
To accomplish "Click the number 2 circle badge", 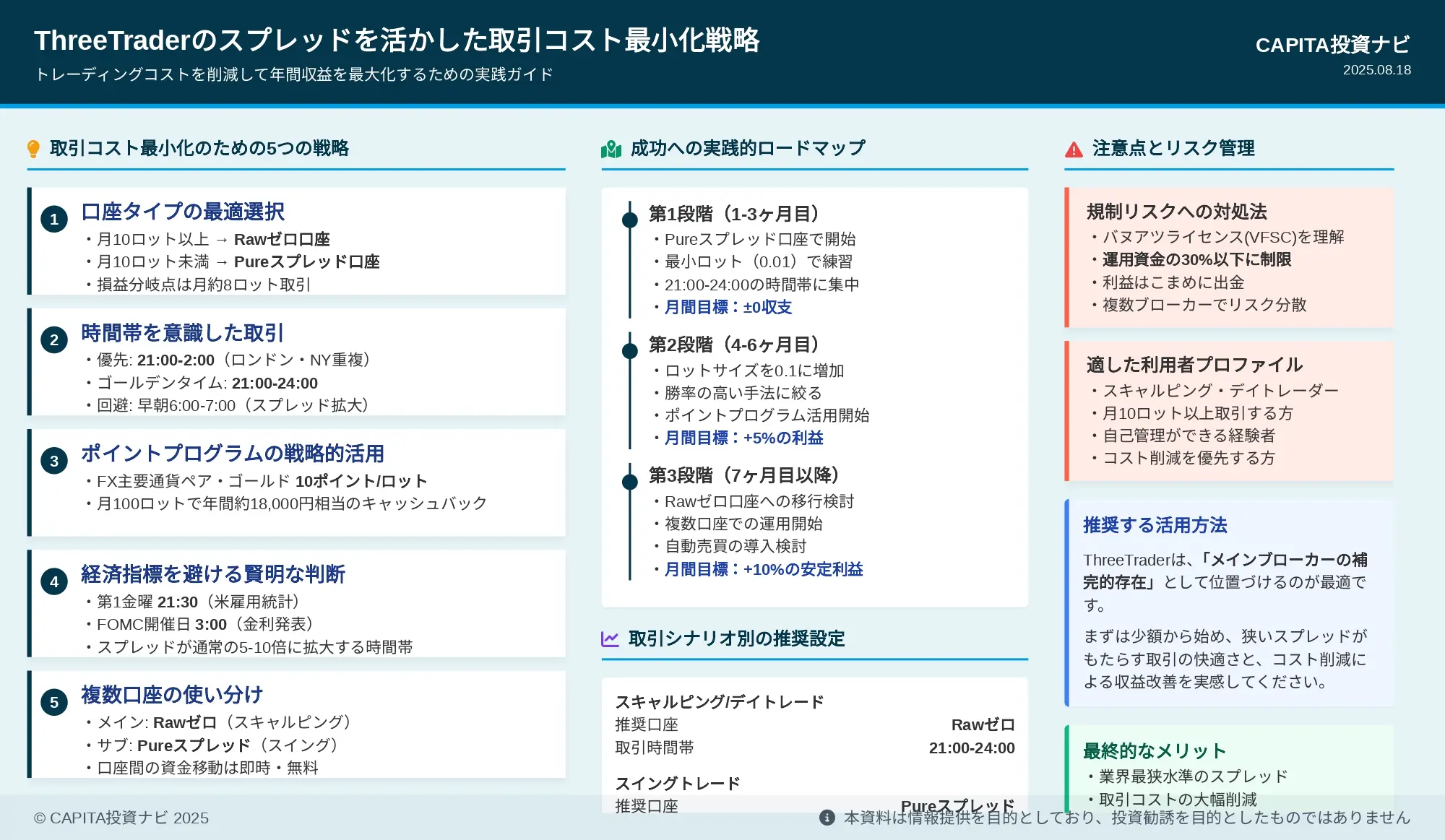I will (x=54, y=339).
